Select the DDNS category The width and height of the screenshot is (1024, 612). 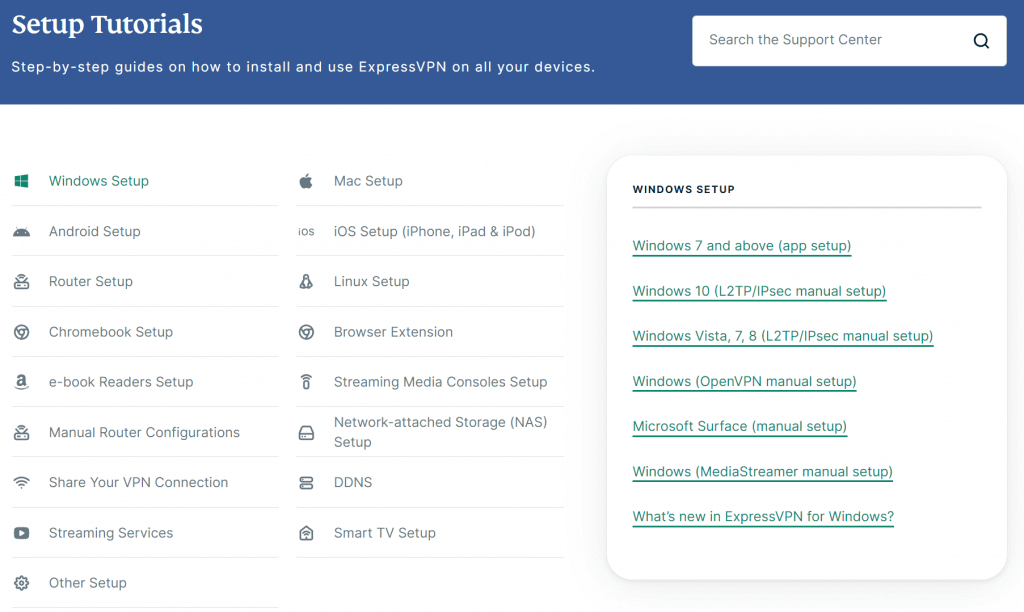coord(430,483)
